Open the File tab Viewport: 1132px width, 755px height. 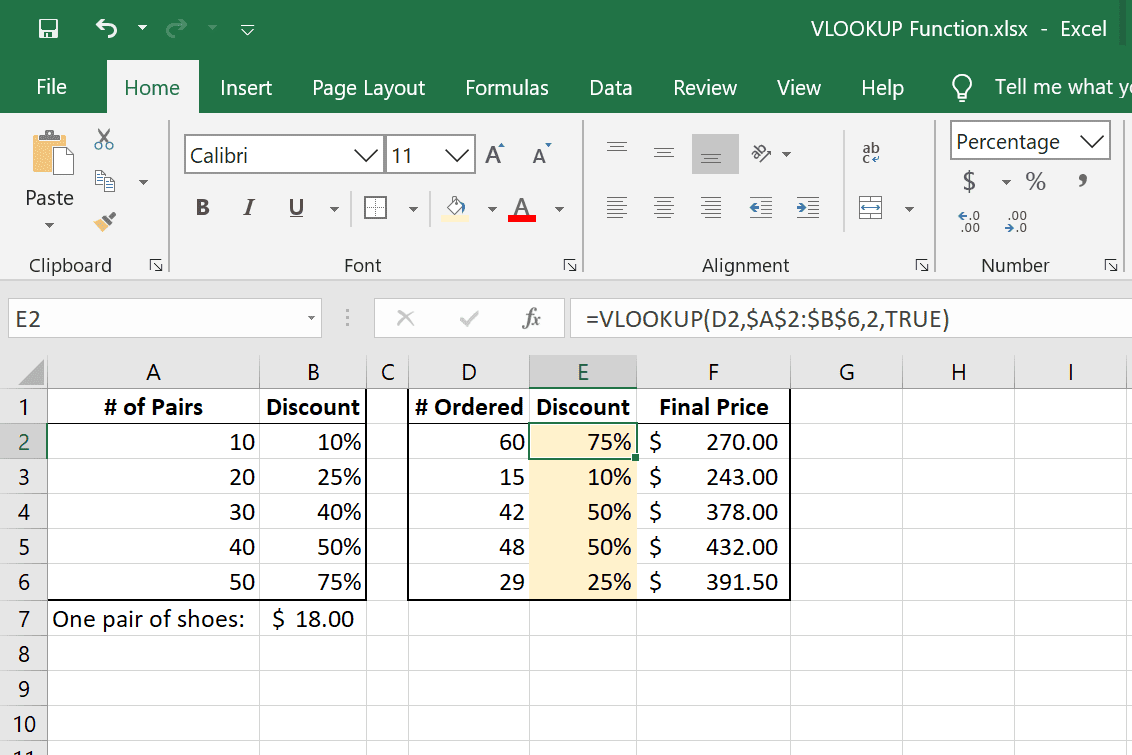click(x=51, y=87)
